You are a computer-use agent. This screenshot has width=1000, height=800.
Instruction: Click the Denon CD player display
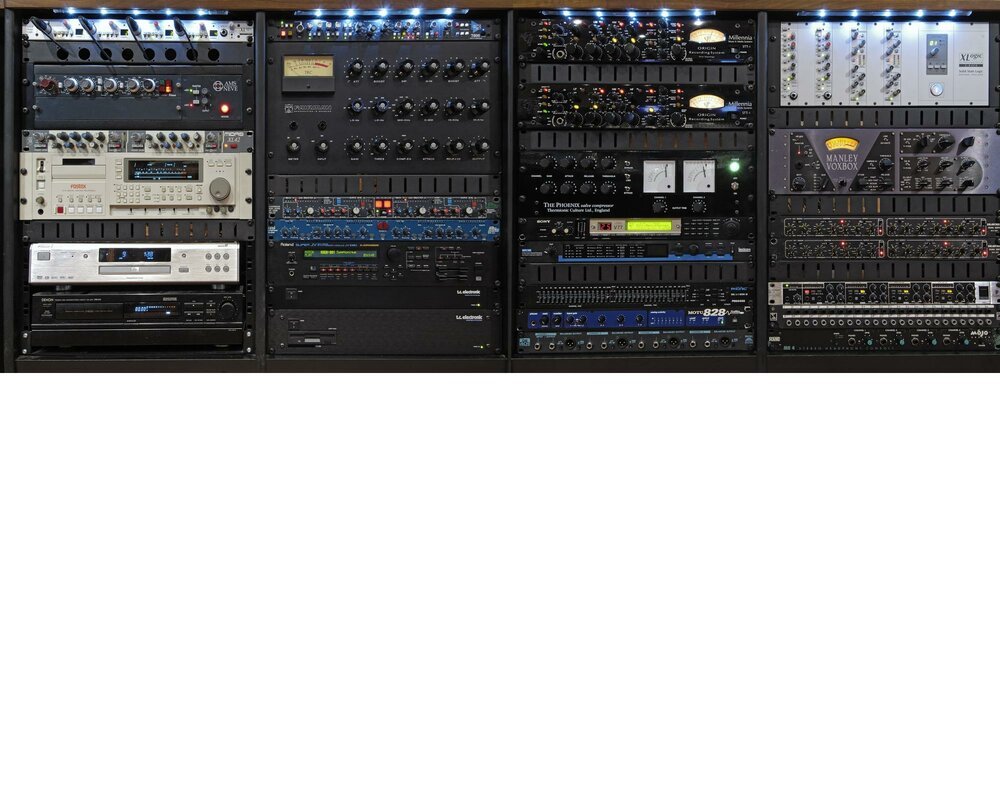click(x=152, y=309)
